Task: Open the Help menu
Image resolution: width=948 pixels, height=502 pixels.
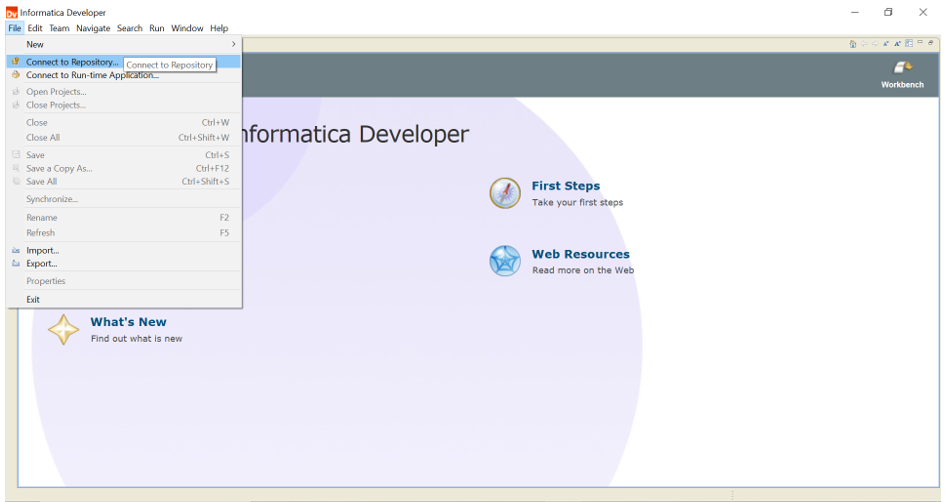Action: click(219, 28)
